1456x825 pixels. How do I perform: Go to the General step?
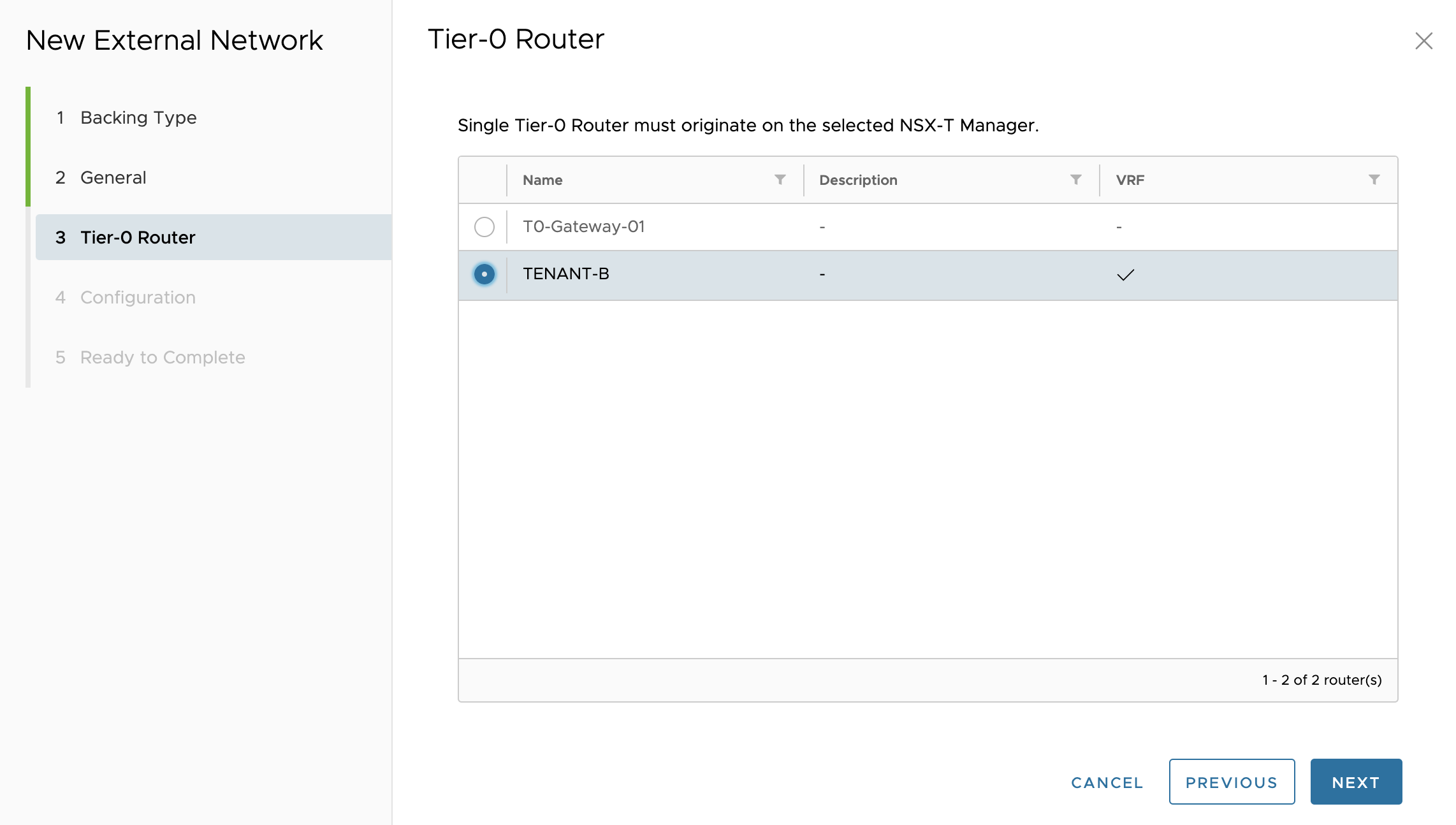tap(113, 177)
